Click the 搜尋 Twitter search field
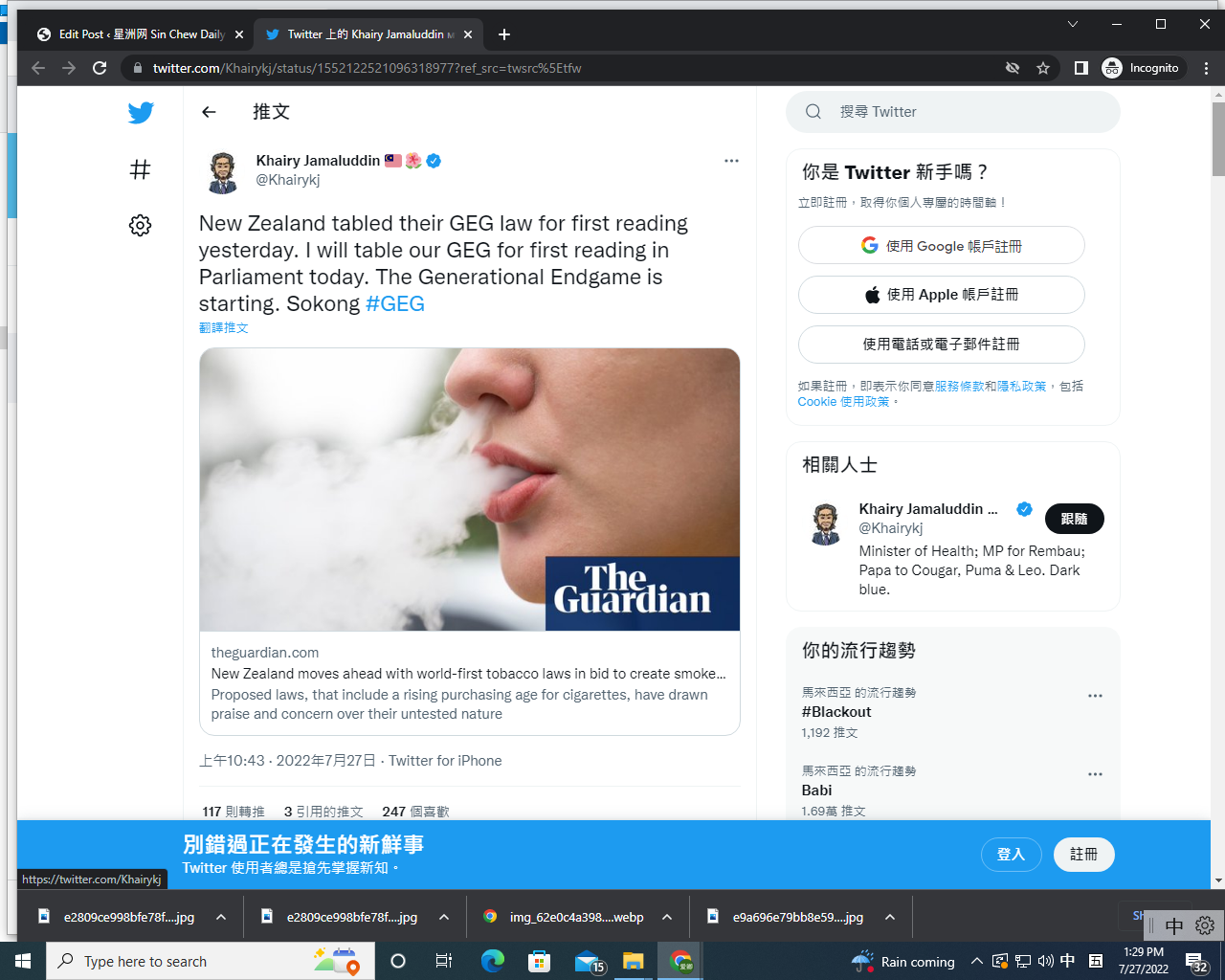Screen dimensions: 1225x980 pos(967,112)
